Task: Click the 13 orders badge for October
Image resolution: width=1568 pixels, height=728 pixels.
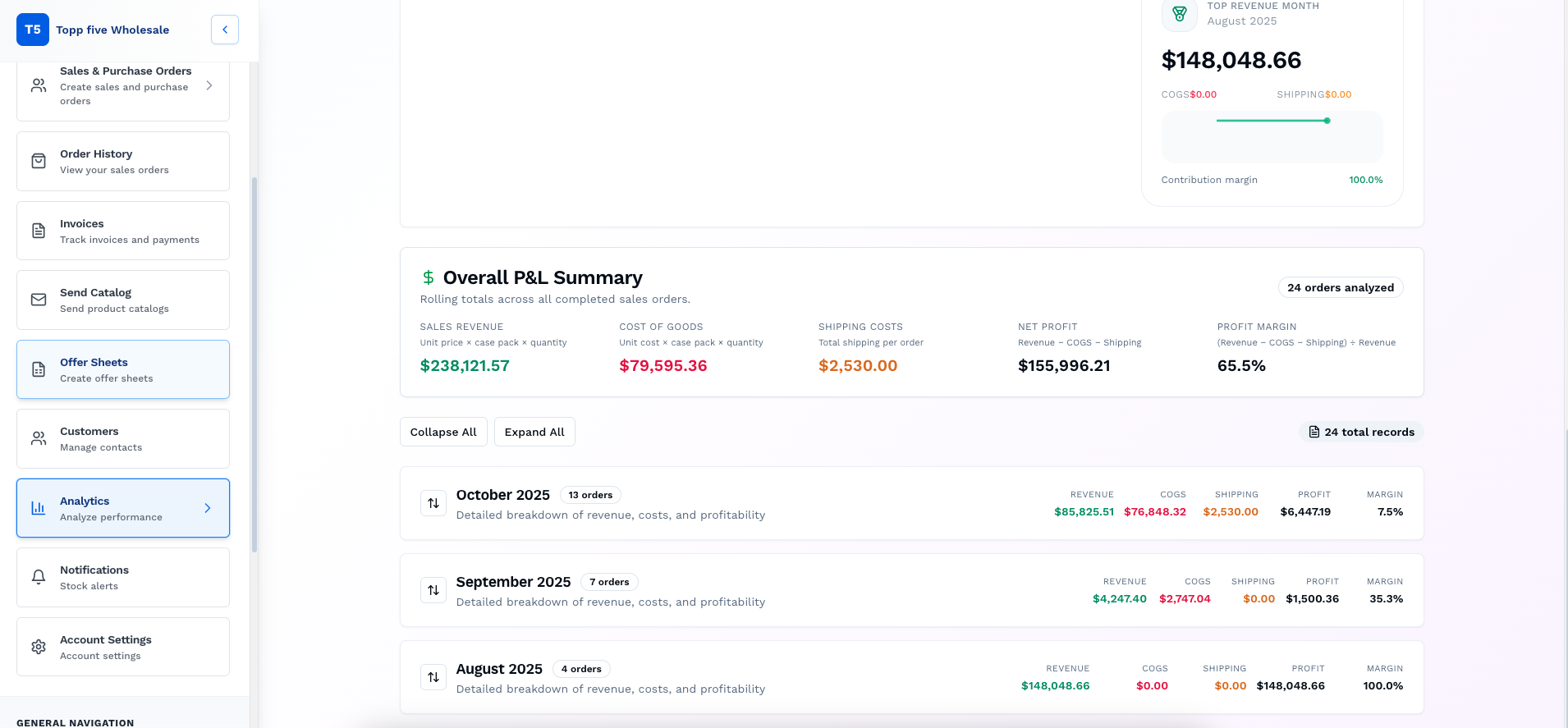Action: [x=590, y=495]
